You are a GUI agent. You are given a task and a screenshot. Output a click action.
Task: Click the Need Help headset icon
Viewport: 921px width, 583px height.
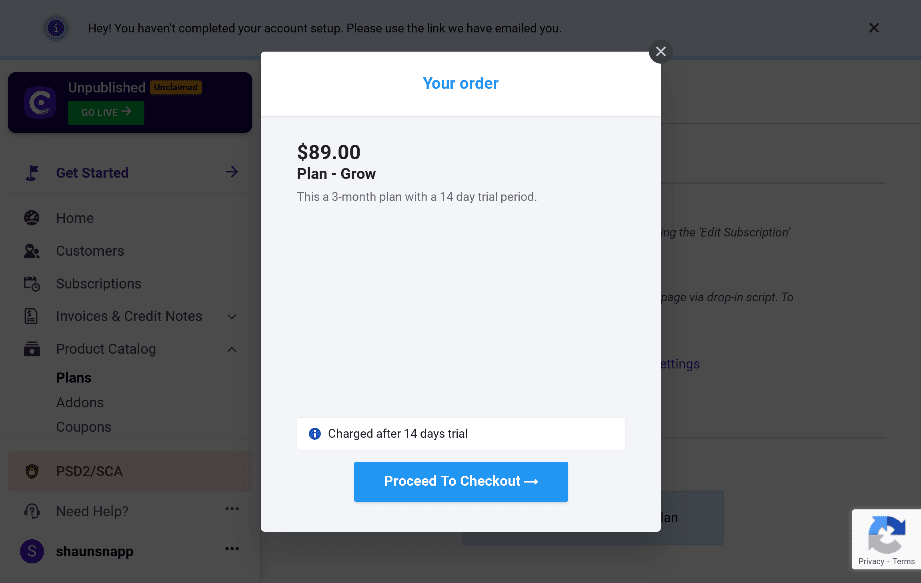tap(32, 511)
